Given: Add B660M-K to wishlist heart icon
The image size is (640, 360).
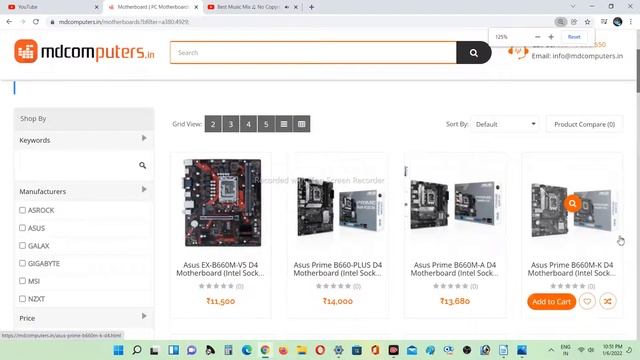Looking at the screenshot, I should click(587, 302).
